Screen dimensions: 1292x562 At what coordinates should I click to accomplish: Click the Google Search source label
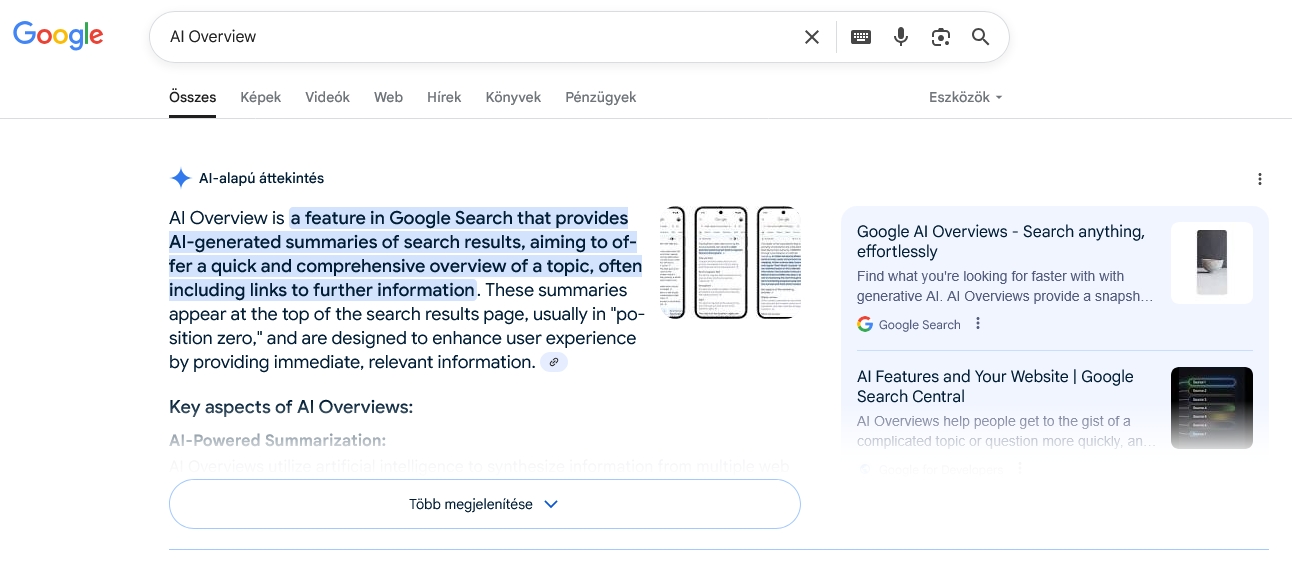[x=919, y=324]
